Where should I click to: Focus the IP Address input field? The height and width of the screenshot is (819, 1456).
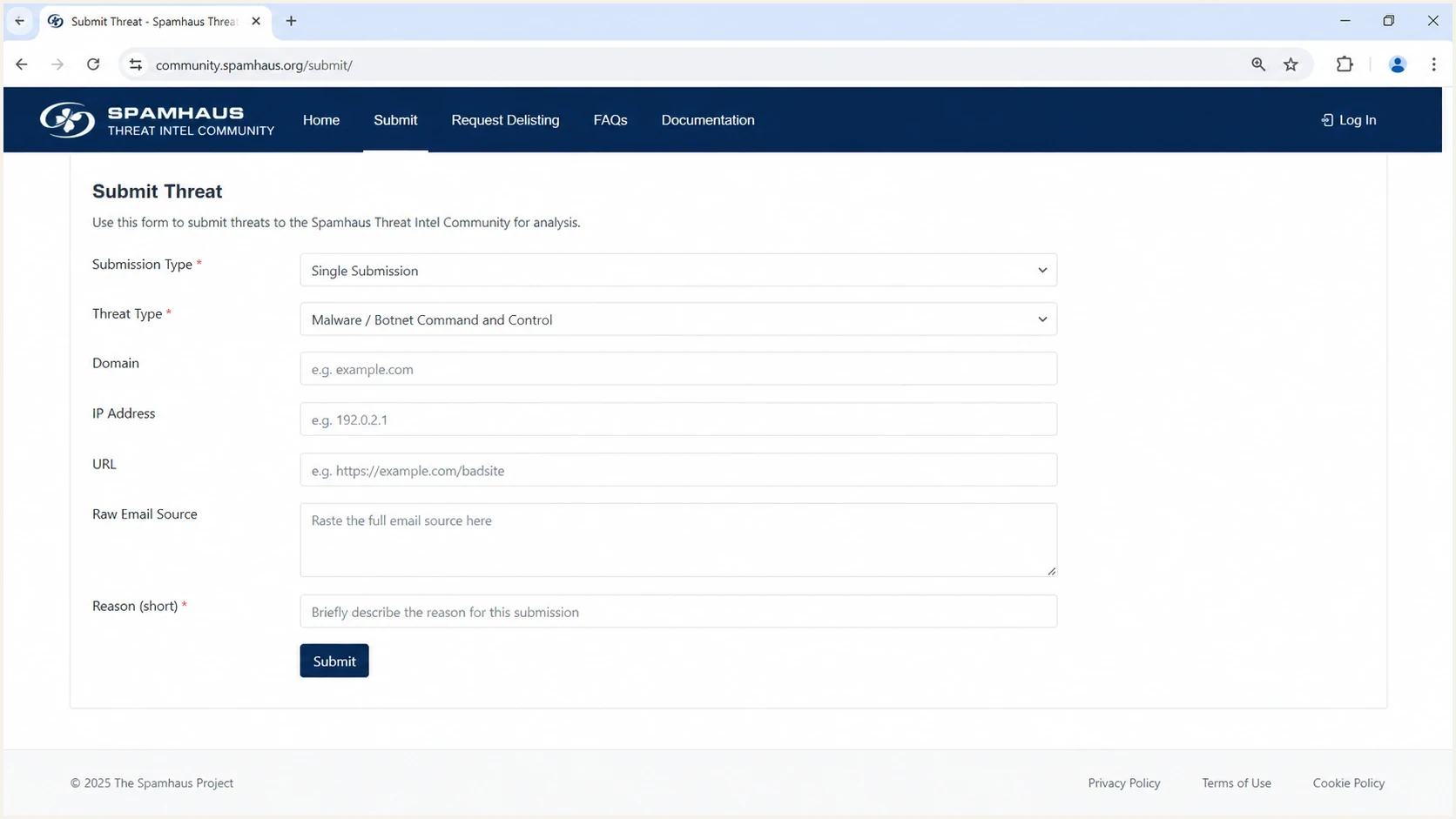coord(678,420)
